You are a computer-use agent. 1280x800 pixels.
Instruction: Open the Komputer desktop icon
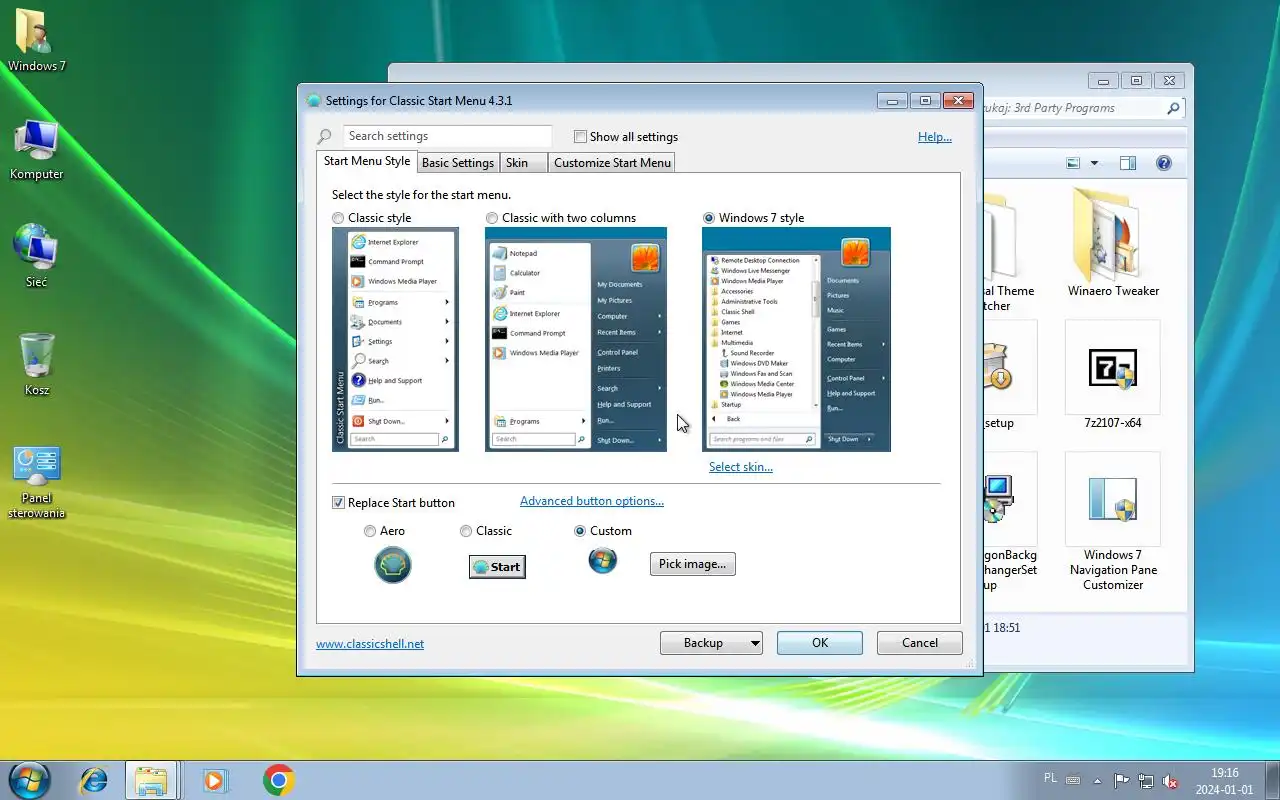36,150
